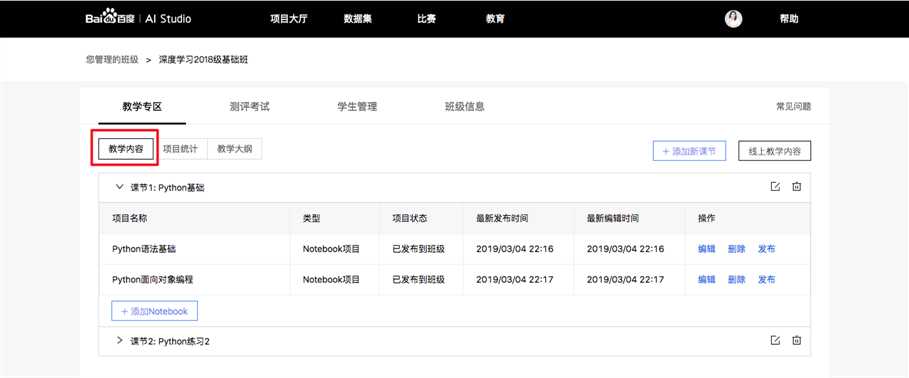Delete 课节2 Python练习2 with trash icon
The height and width of the screenshot is (378, 909).
click(797, 340)
